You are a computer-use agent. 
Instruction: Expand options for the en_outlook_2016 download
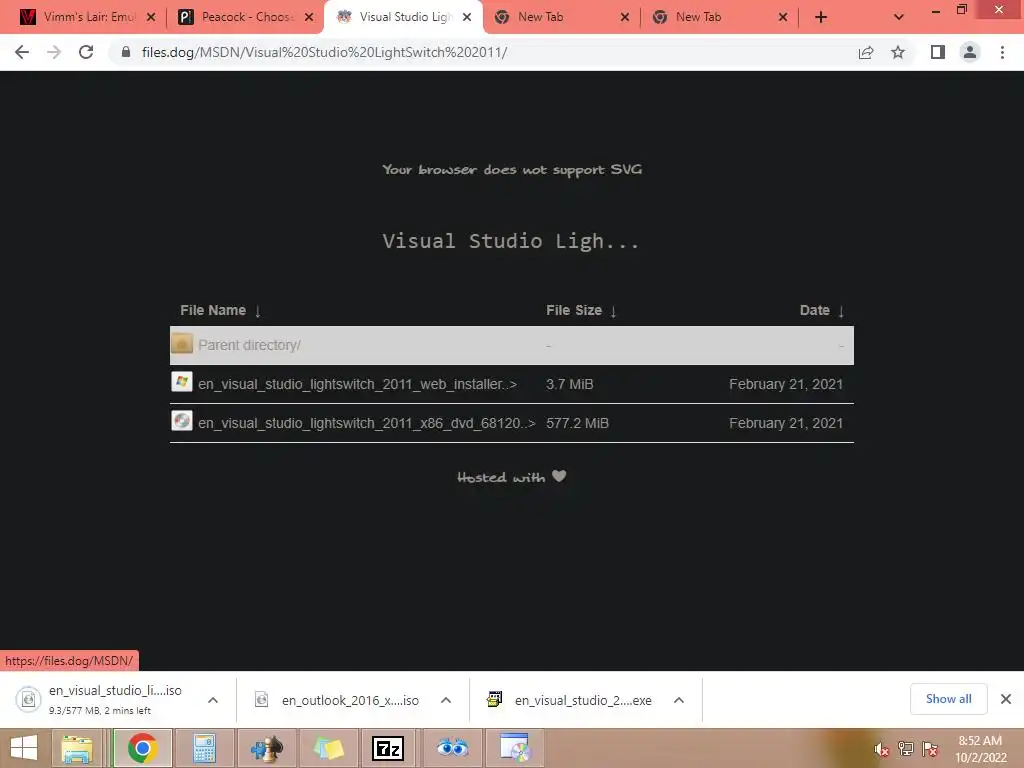pyautogui.click(x=446, y=700)
